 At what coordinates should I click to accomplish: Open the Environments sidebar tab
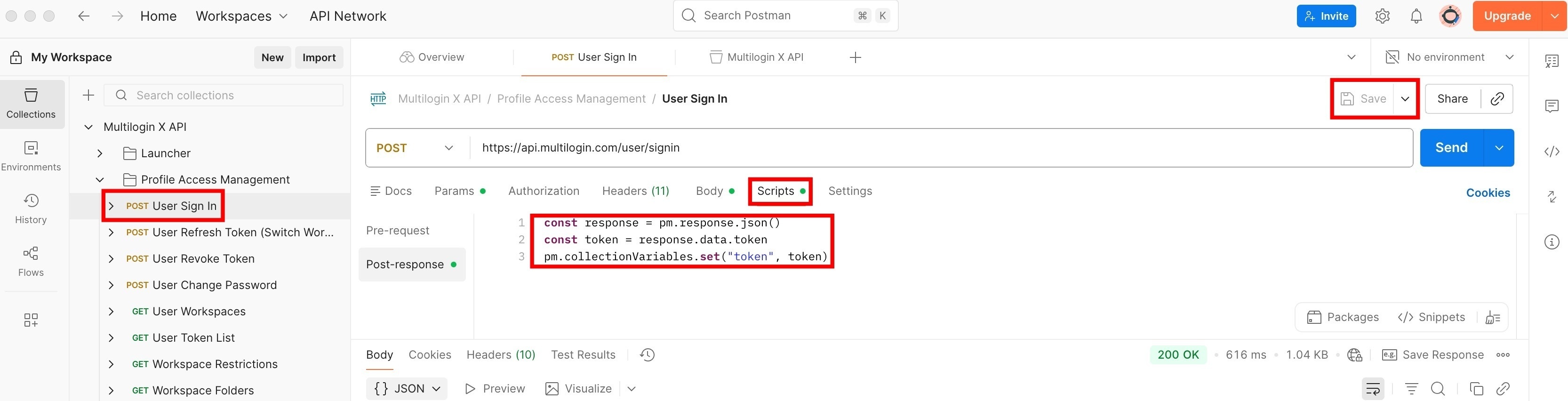pyautogui.click(x=31, y=156)
